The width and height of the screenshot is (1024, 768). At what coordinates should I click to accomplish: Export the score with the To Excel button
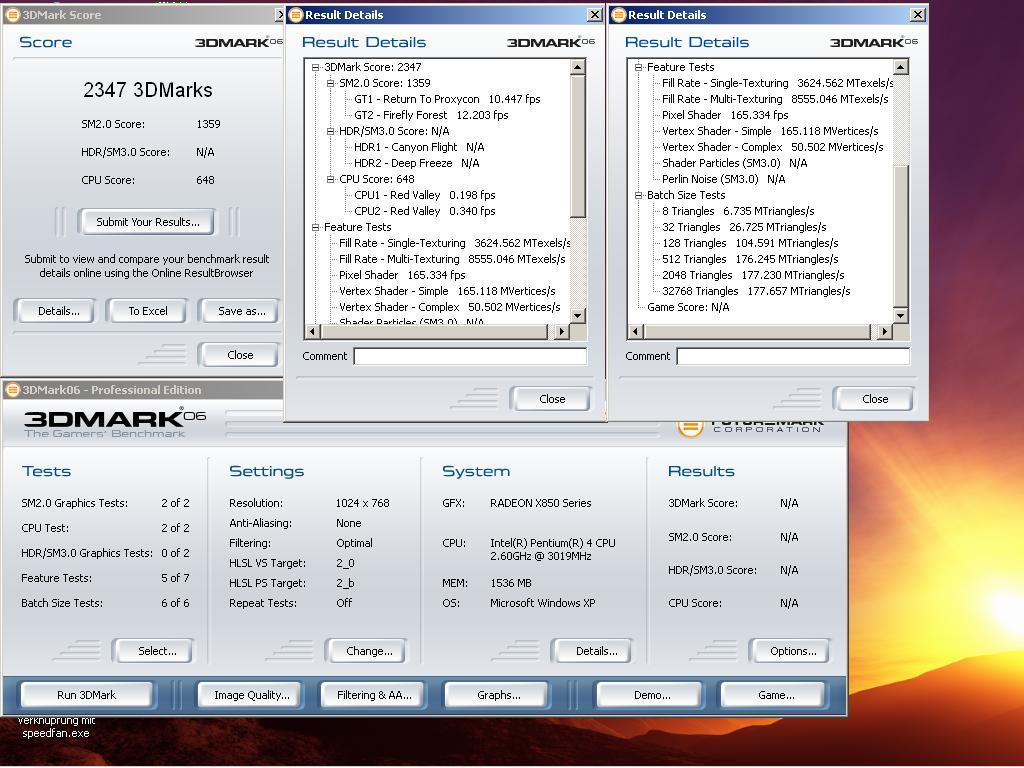[148, 312]
